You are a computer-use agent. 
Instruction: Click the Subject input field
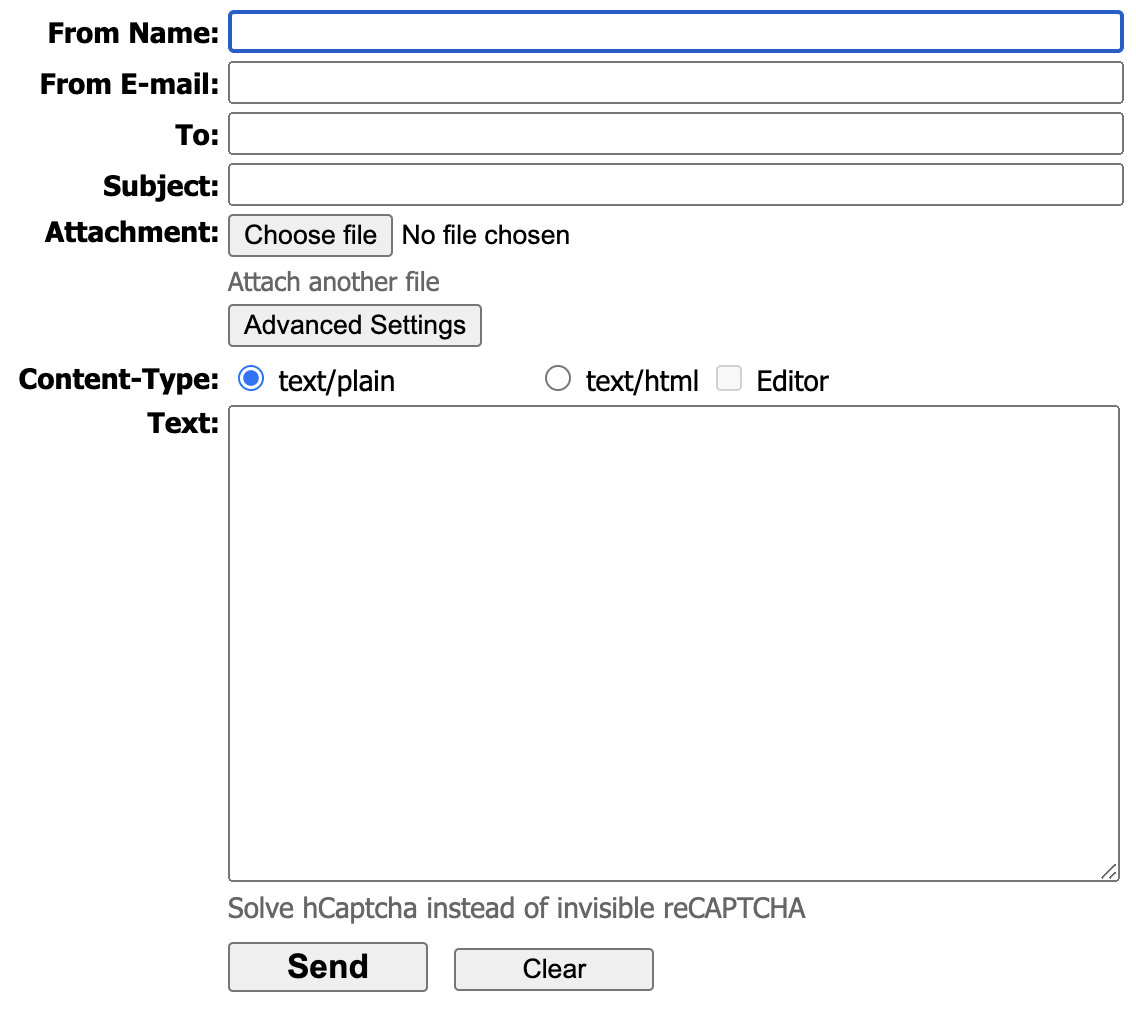tap(675, 185)
